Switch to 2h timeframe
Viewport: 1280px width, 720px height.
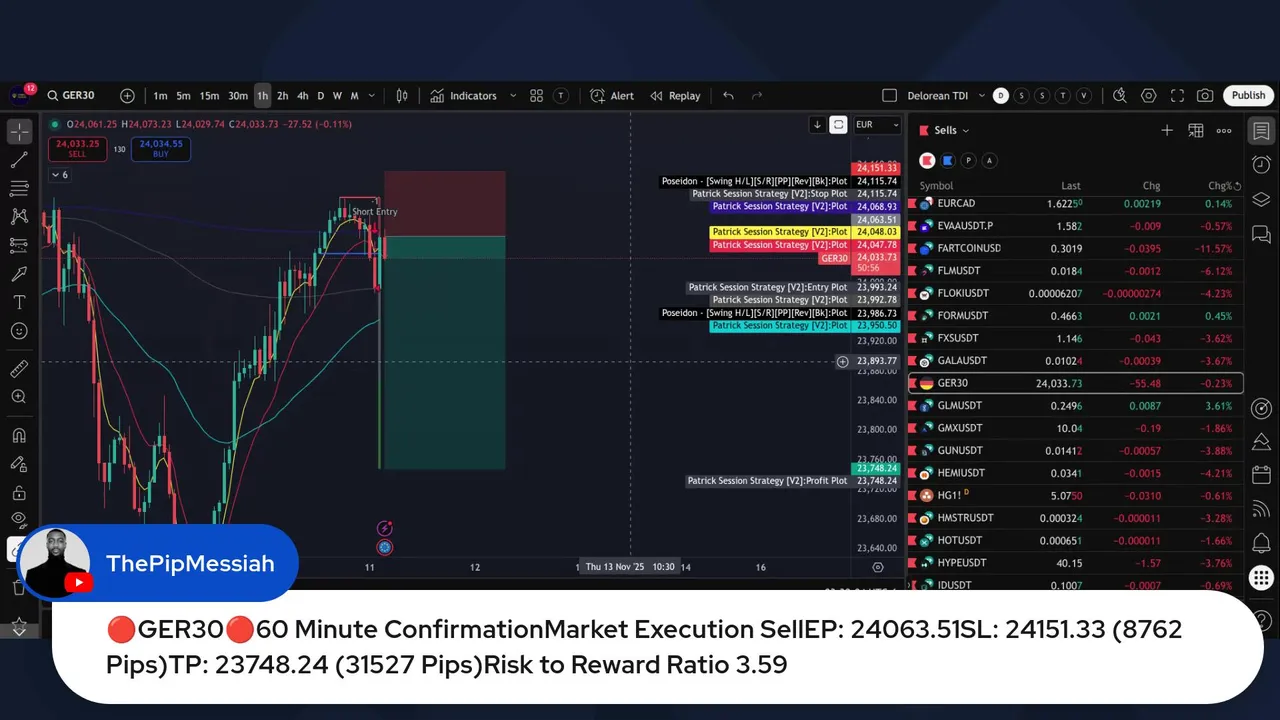coord(283,96)
